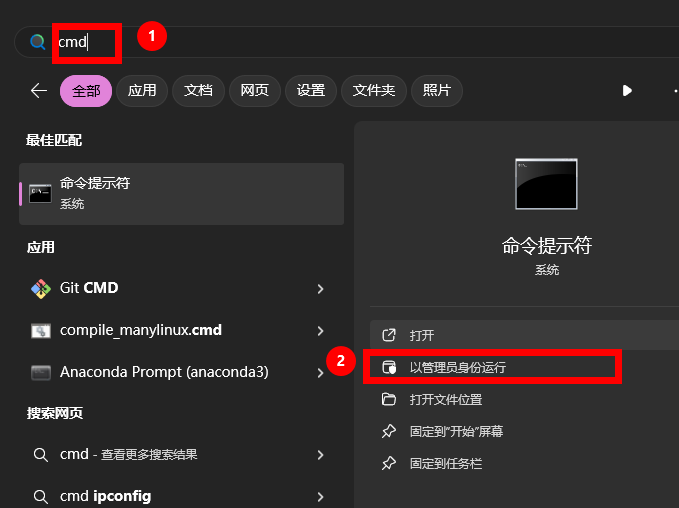This screenshot has height=508, width=679.
Task: Expand Git CMD options chevron
Action: [320, 288]
